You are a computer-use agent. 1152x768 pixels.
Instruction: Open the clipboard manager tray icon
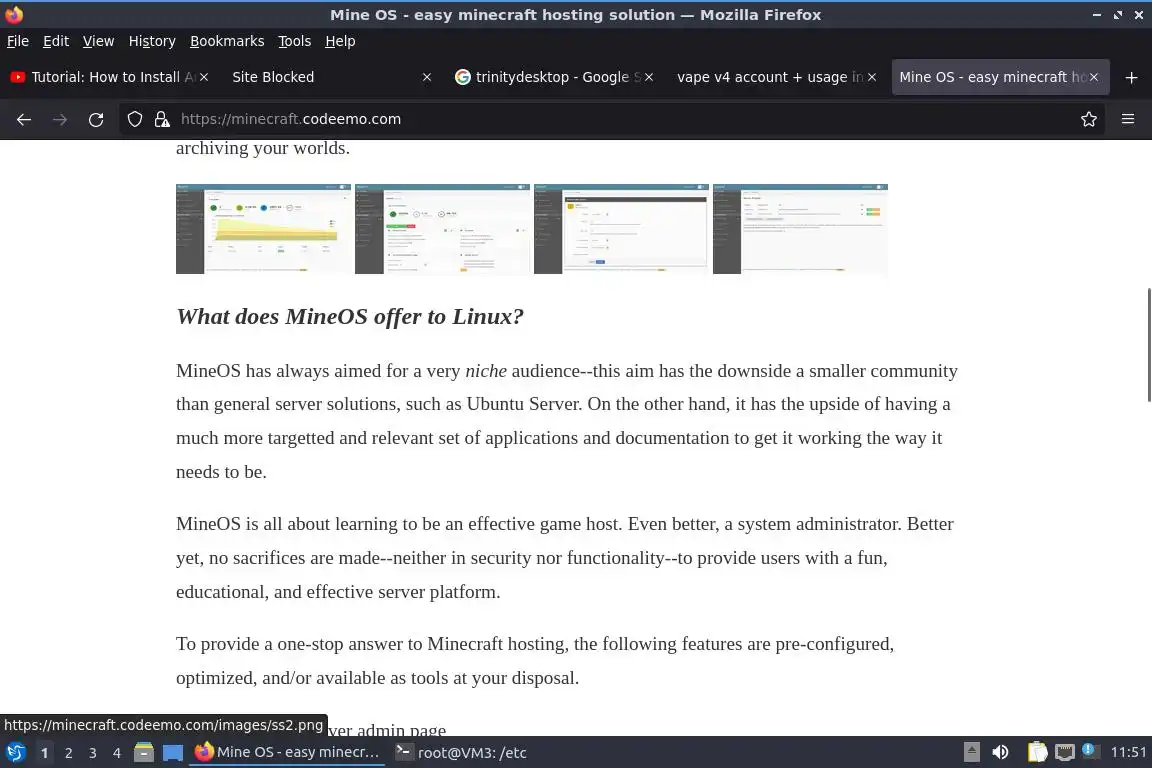click(1037, 753)
